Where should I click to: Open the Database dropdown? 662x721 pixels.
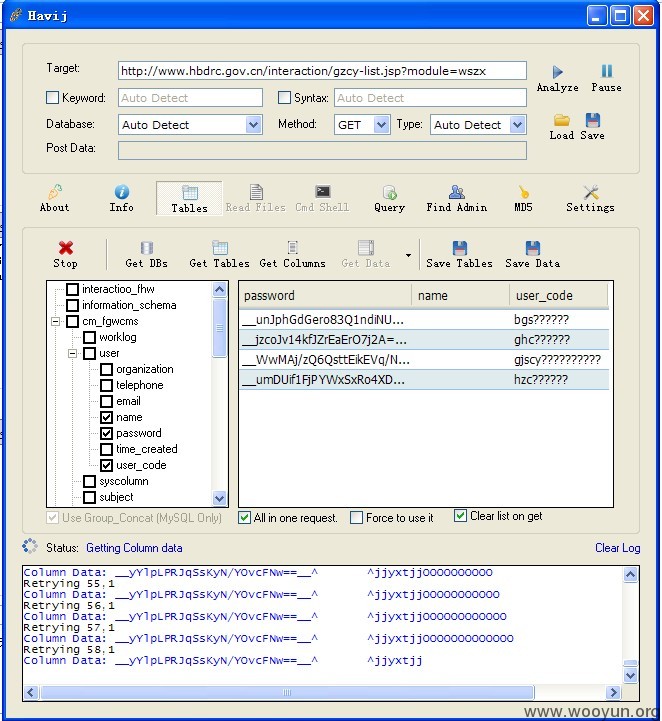tap(253, 125)
